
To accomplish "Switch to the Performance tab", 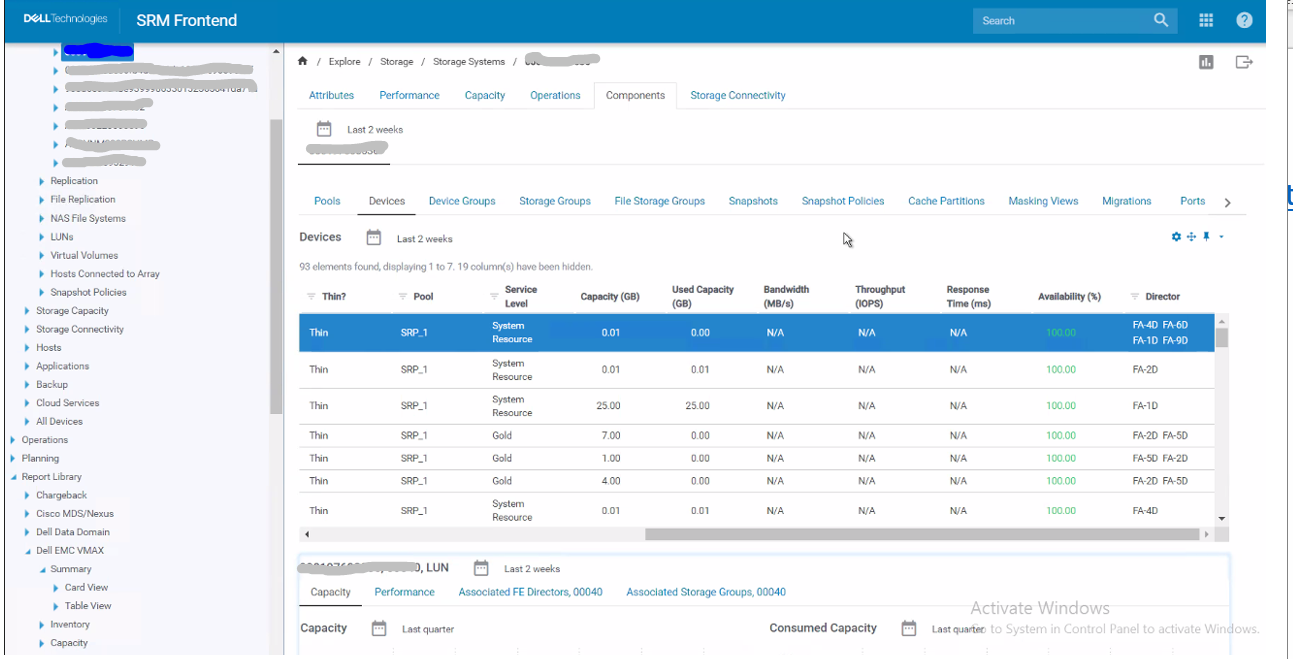I will tap(409, 95).
